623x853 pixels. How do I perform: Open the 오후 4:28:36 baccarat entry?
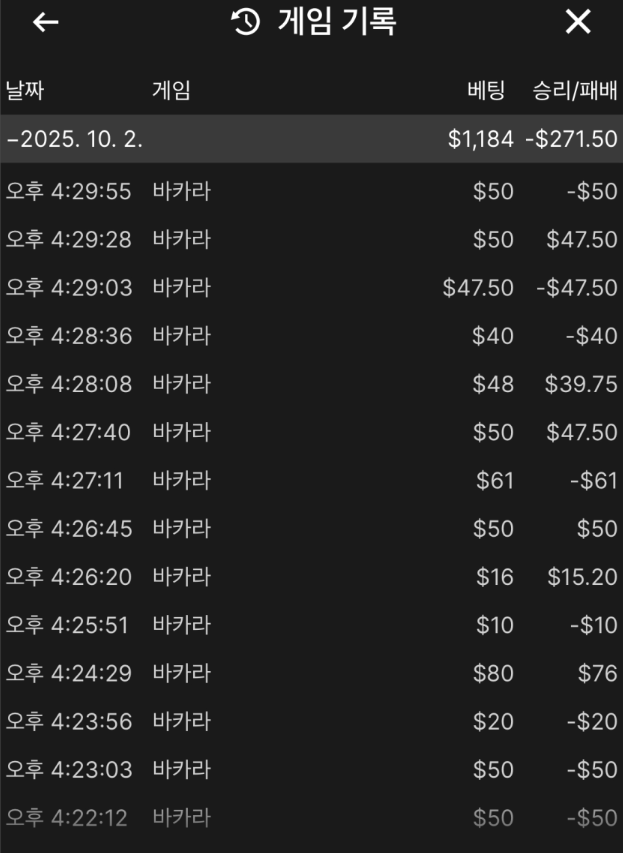tap(311, 336)
